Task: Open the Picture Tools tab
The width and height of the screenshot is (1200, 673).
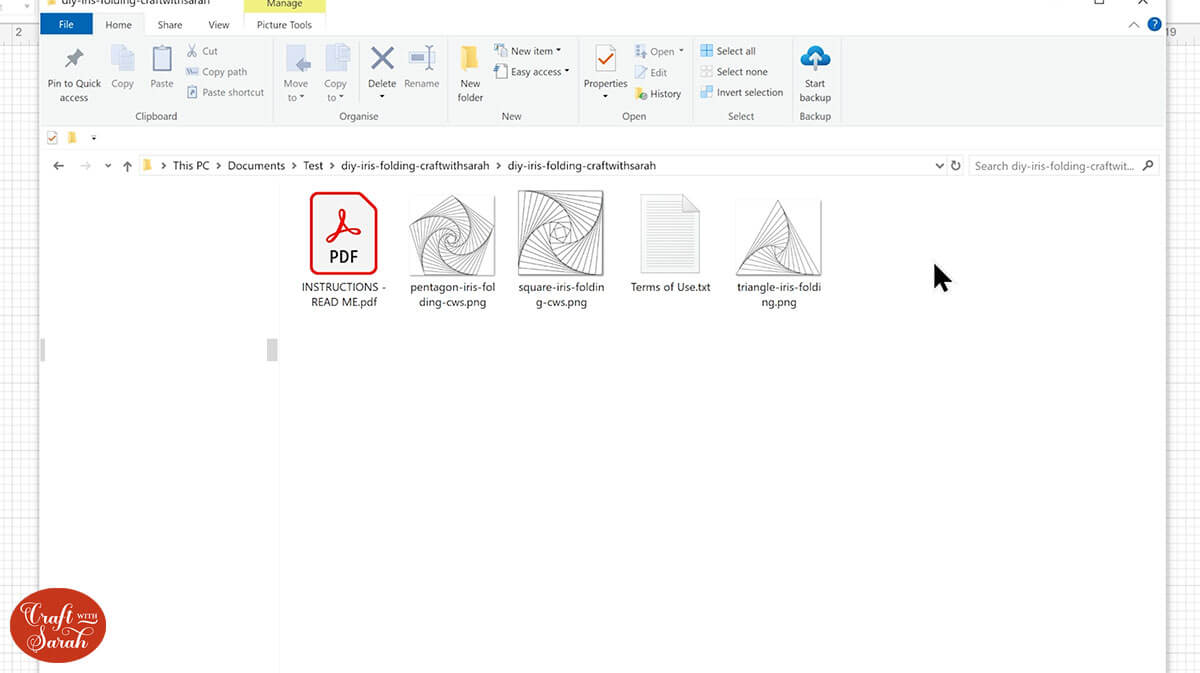Action: click(x=284, y=25)
